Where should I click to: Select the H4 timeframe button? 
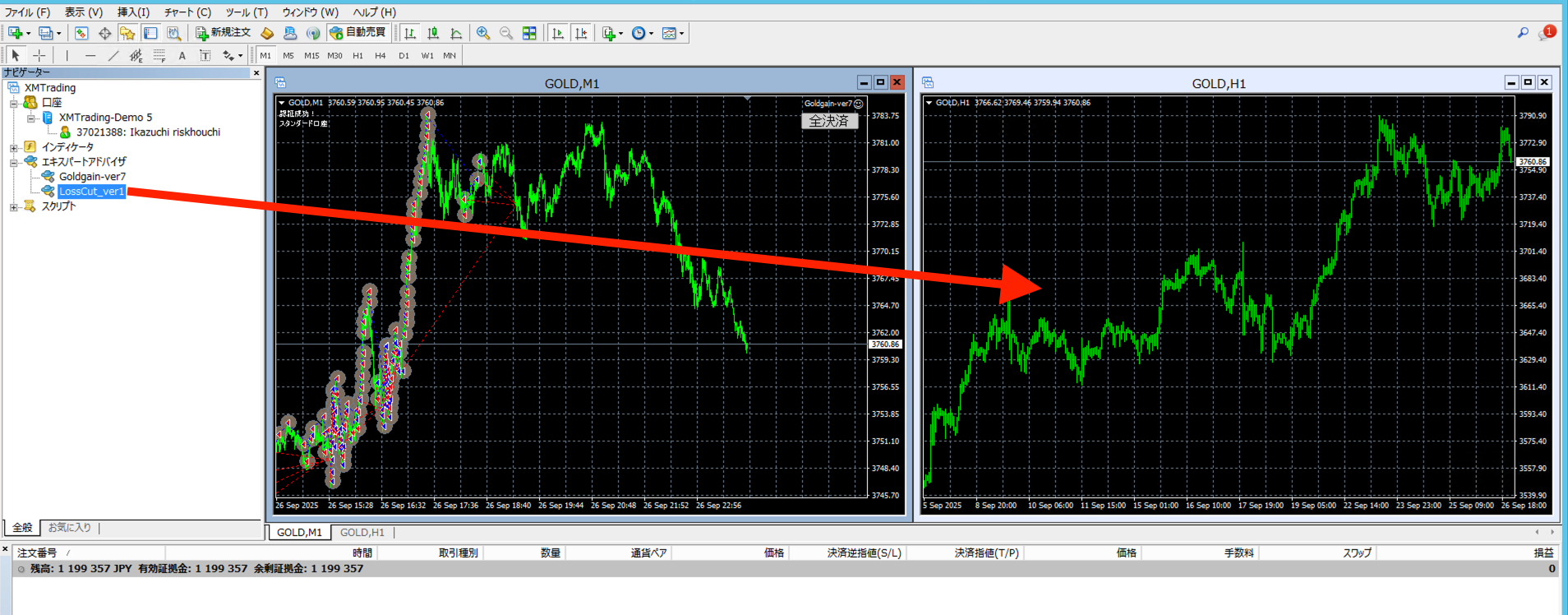click(x=380, y=56)
